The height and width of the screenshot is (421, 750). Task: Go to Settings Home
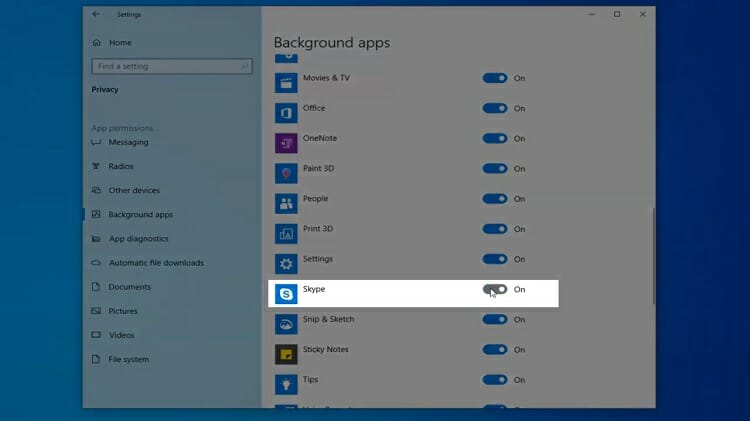pos(120,43)
